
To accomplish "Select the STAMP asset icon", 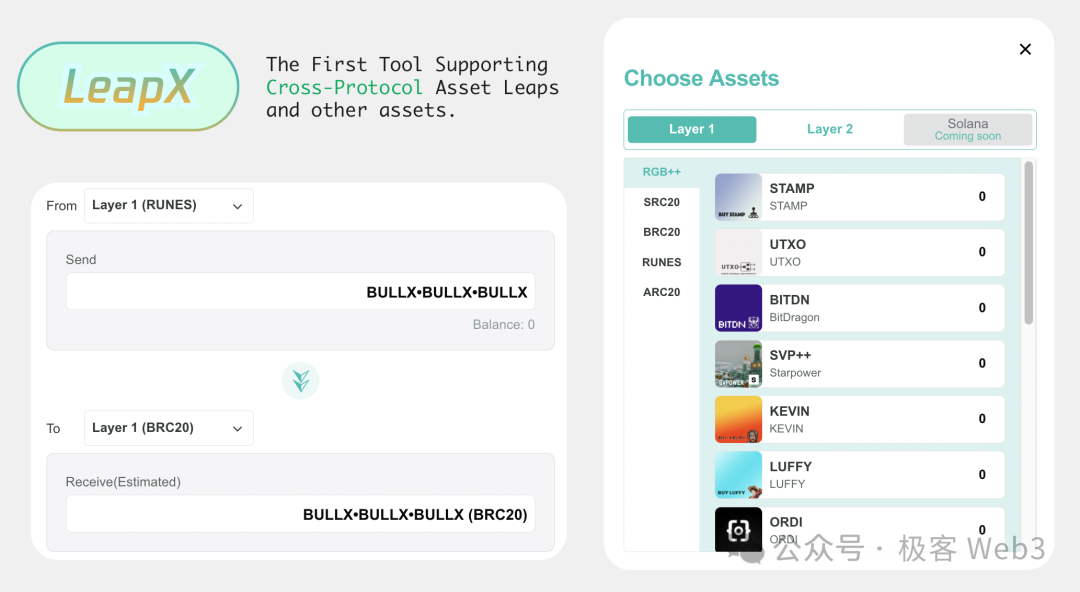I will tap(738, 196).
